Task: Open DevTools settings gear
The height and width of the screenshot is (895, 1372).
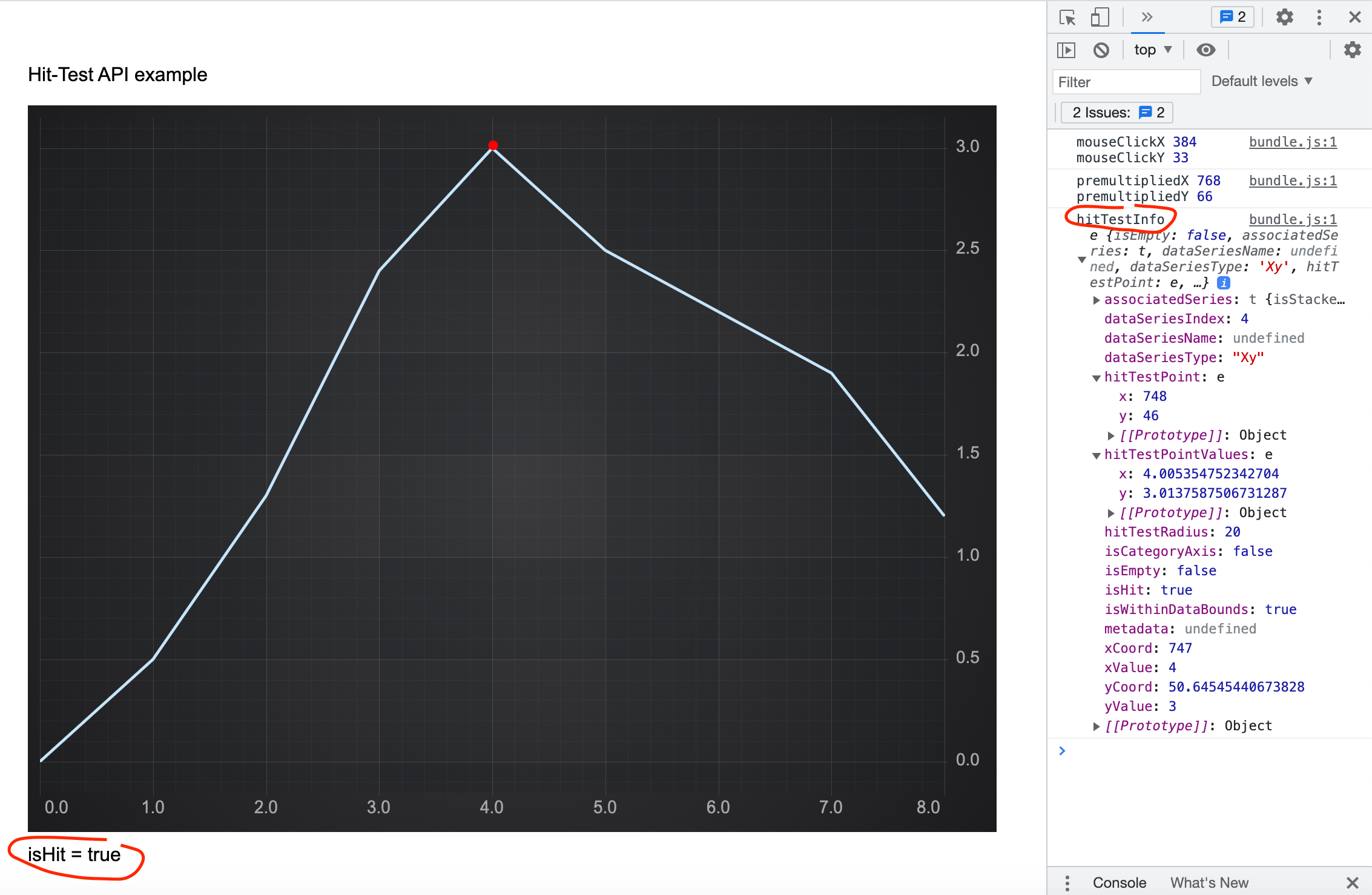Action: 1285,17
